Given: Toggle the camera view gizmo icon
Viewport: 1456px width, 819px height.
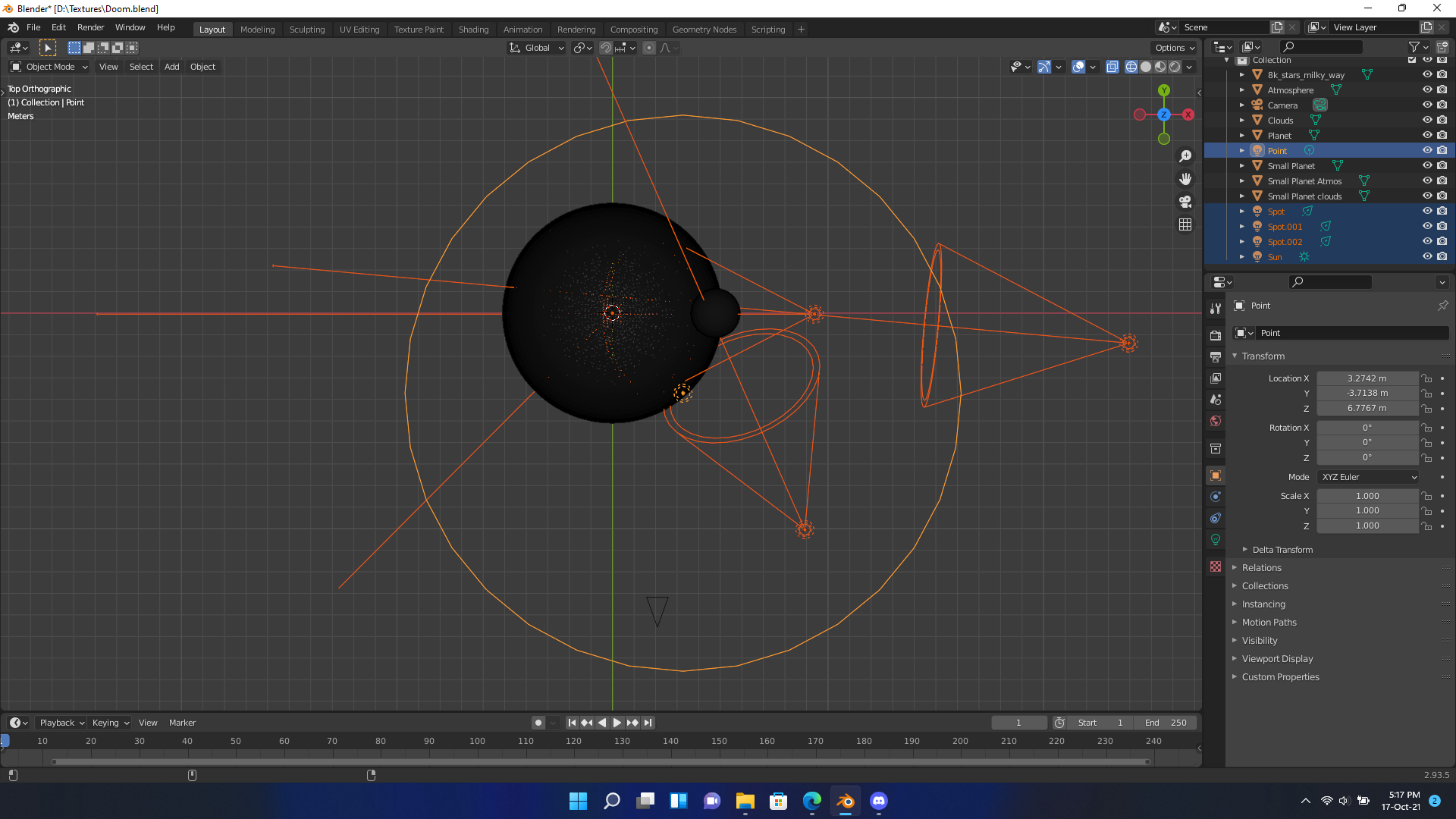Looking at the screenshot, I should [x=1185, y=202].
